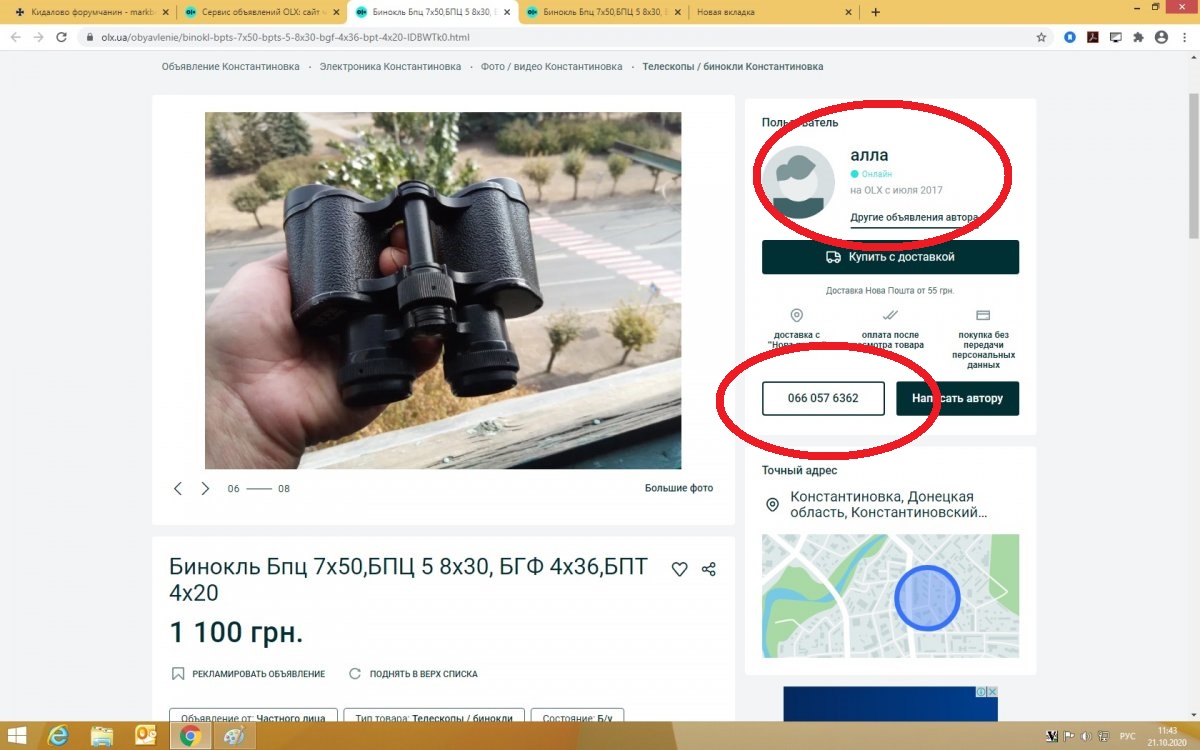Viewport: 1200px width, 750px height.
Task: Open the Большие фото link
Action: click(x=679, y=489)
